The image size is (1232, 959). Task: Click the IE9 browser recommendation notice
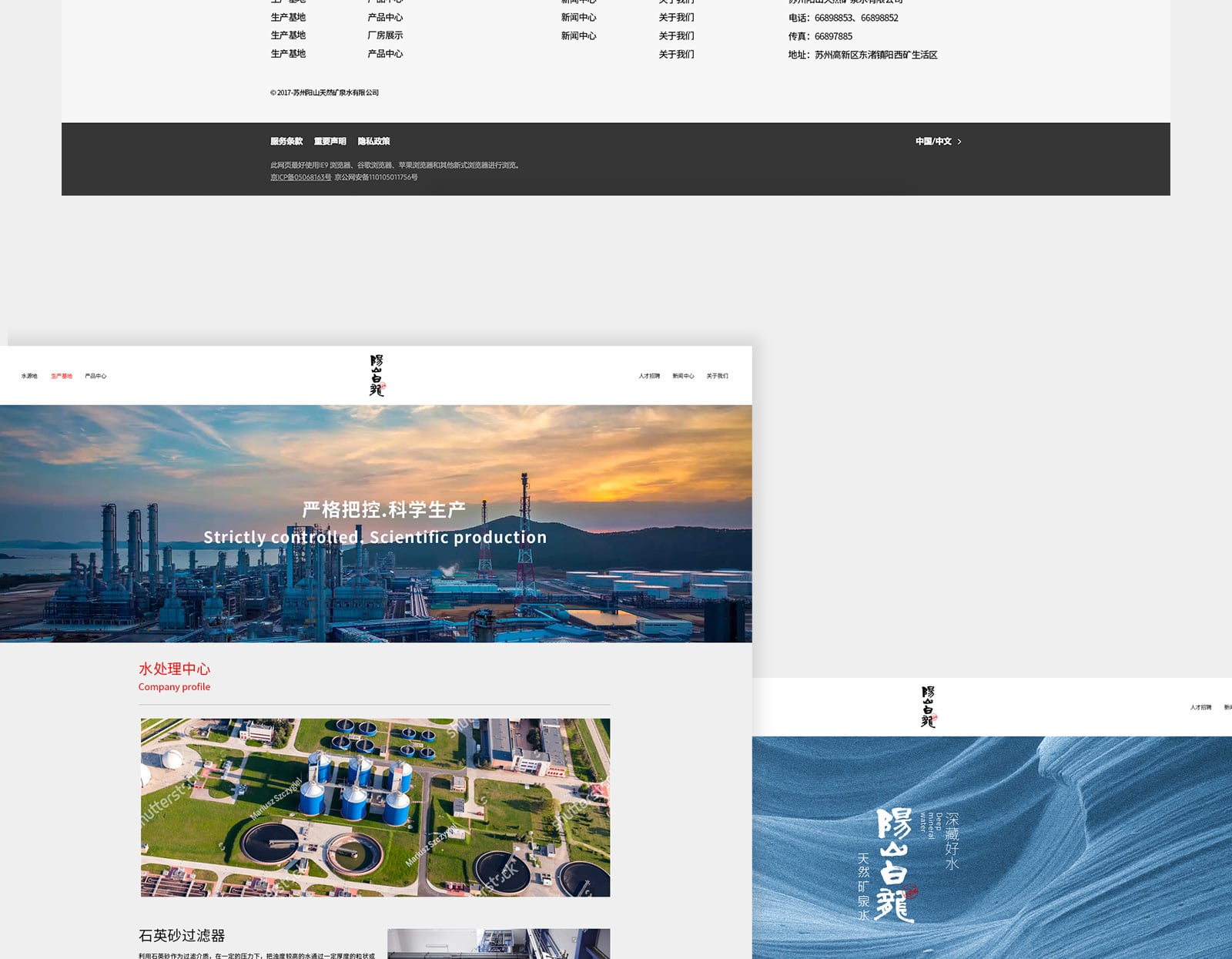[x=394, y=165]
